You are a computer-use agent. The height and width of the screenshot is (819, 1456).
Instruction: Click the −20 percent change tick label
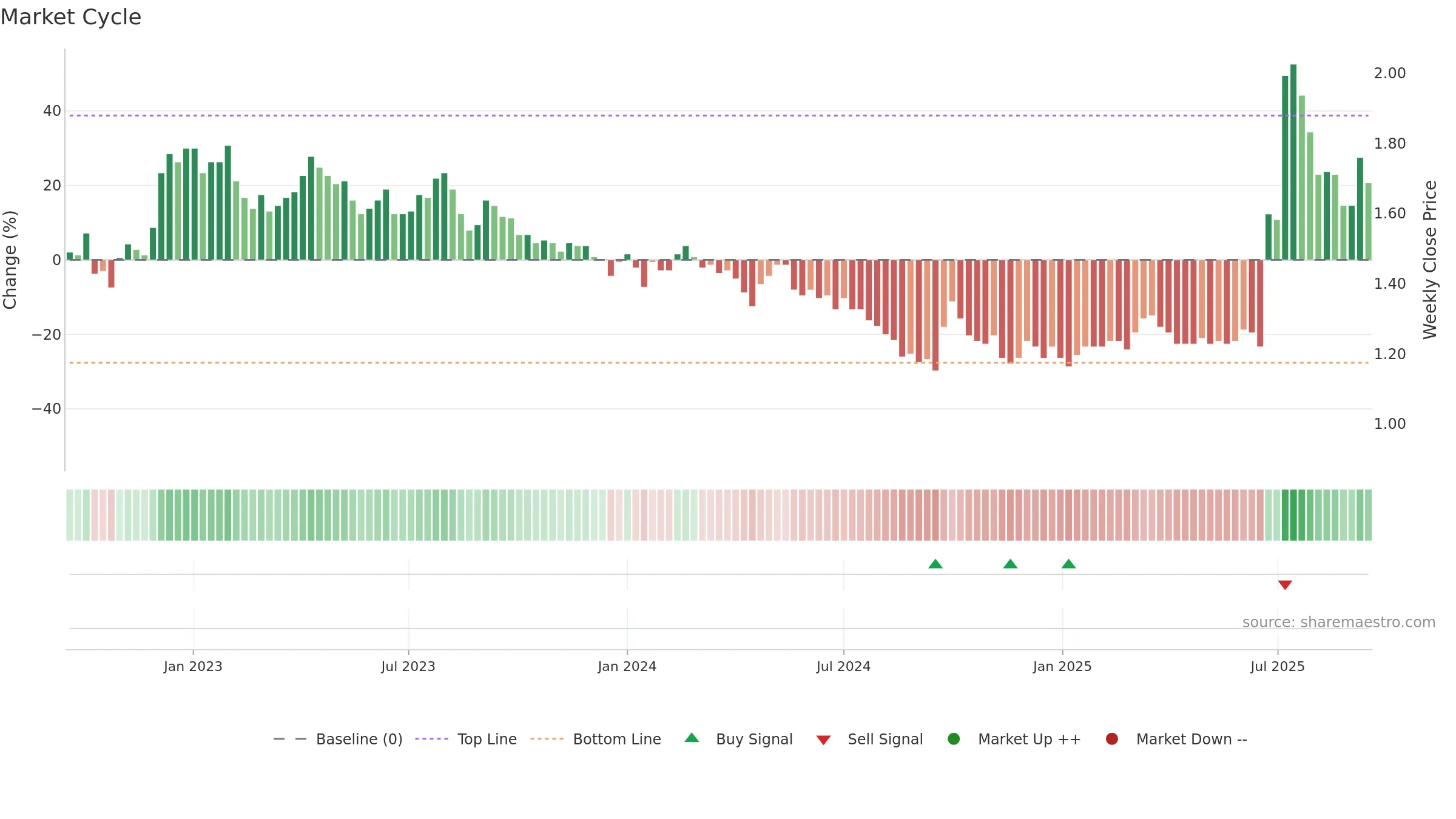[x=47, y=335]
